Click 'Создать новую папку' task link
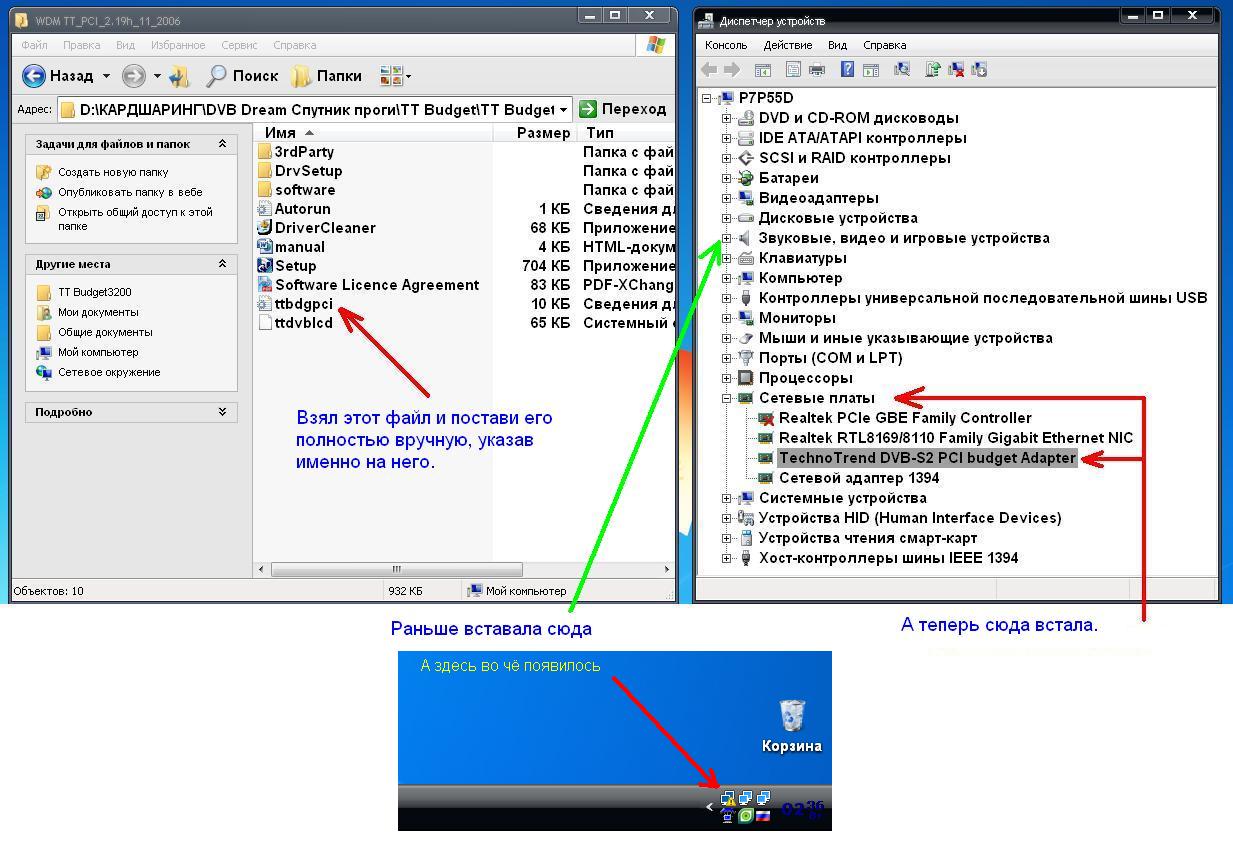Image resolution: width=1233 pixels, height=848 pixels. [113, 172]
